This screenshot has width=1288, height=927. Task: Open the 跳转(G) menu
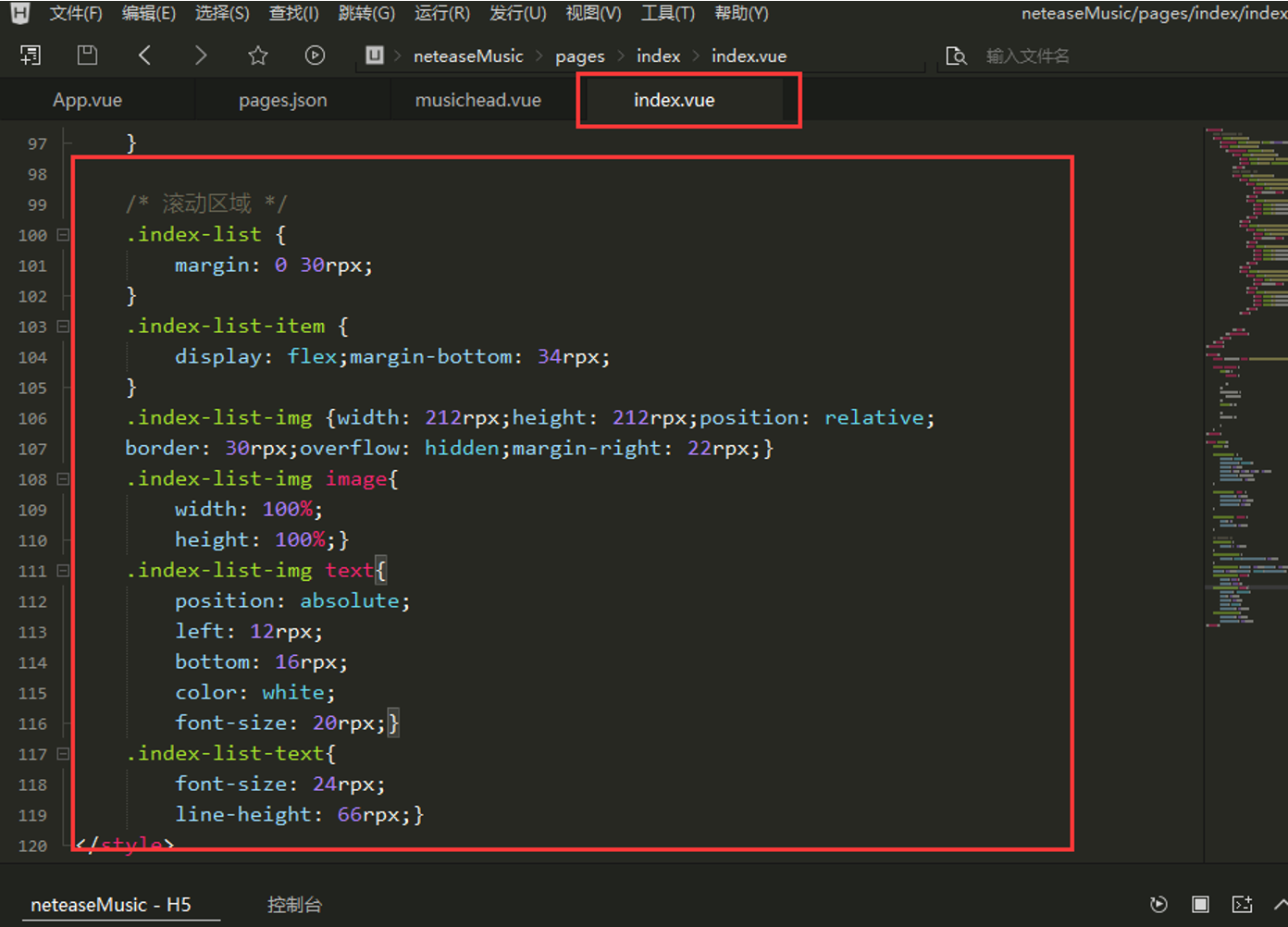pyautogui.click(x=366, y=13)
